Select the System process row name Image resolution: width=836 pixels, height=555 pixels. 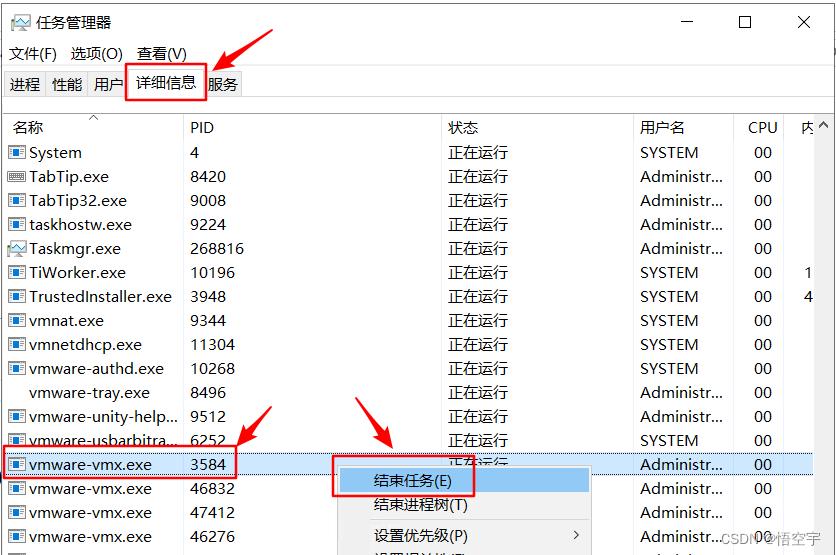coord(55,152)
